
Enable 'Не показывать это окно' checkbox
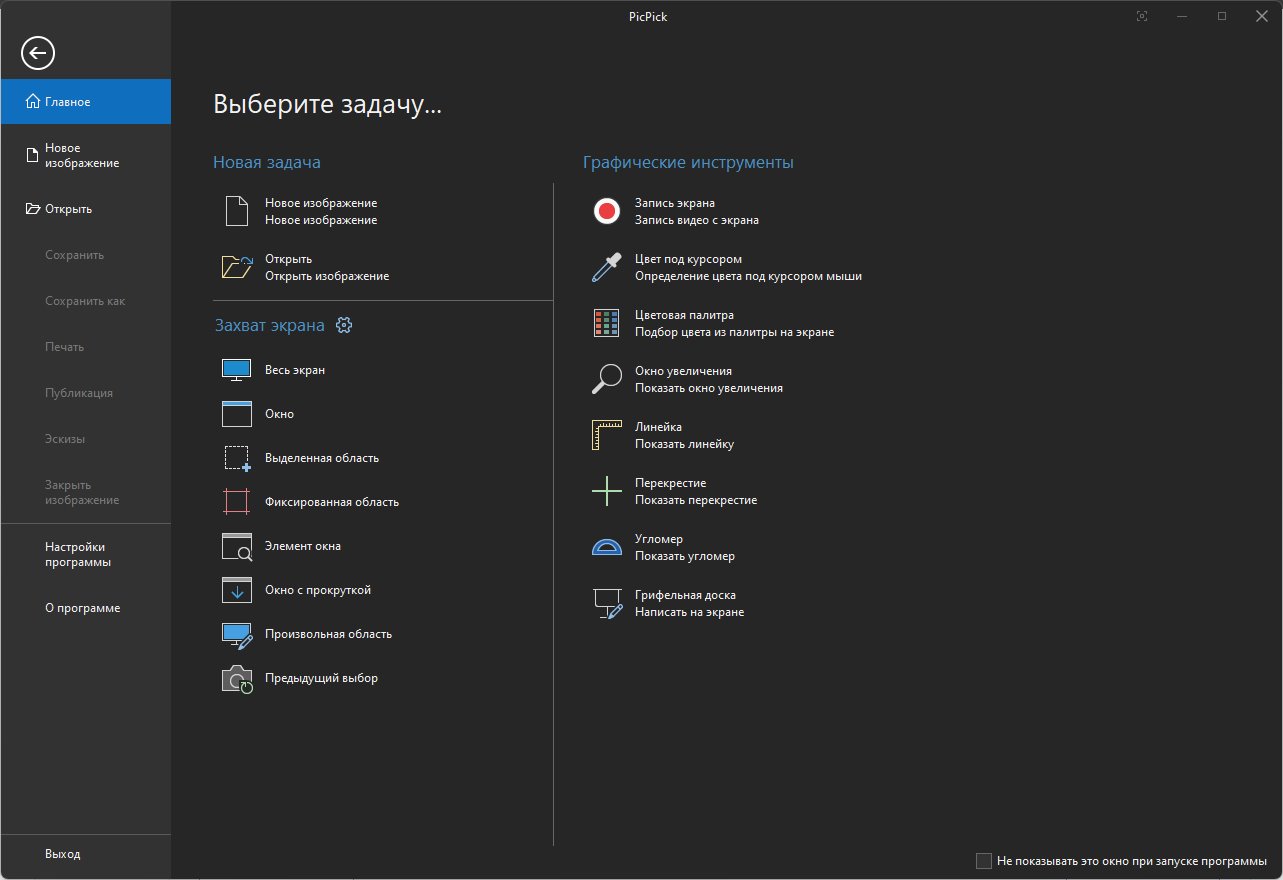984,861
